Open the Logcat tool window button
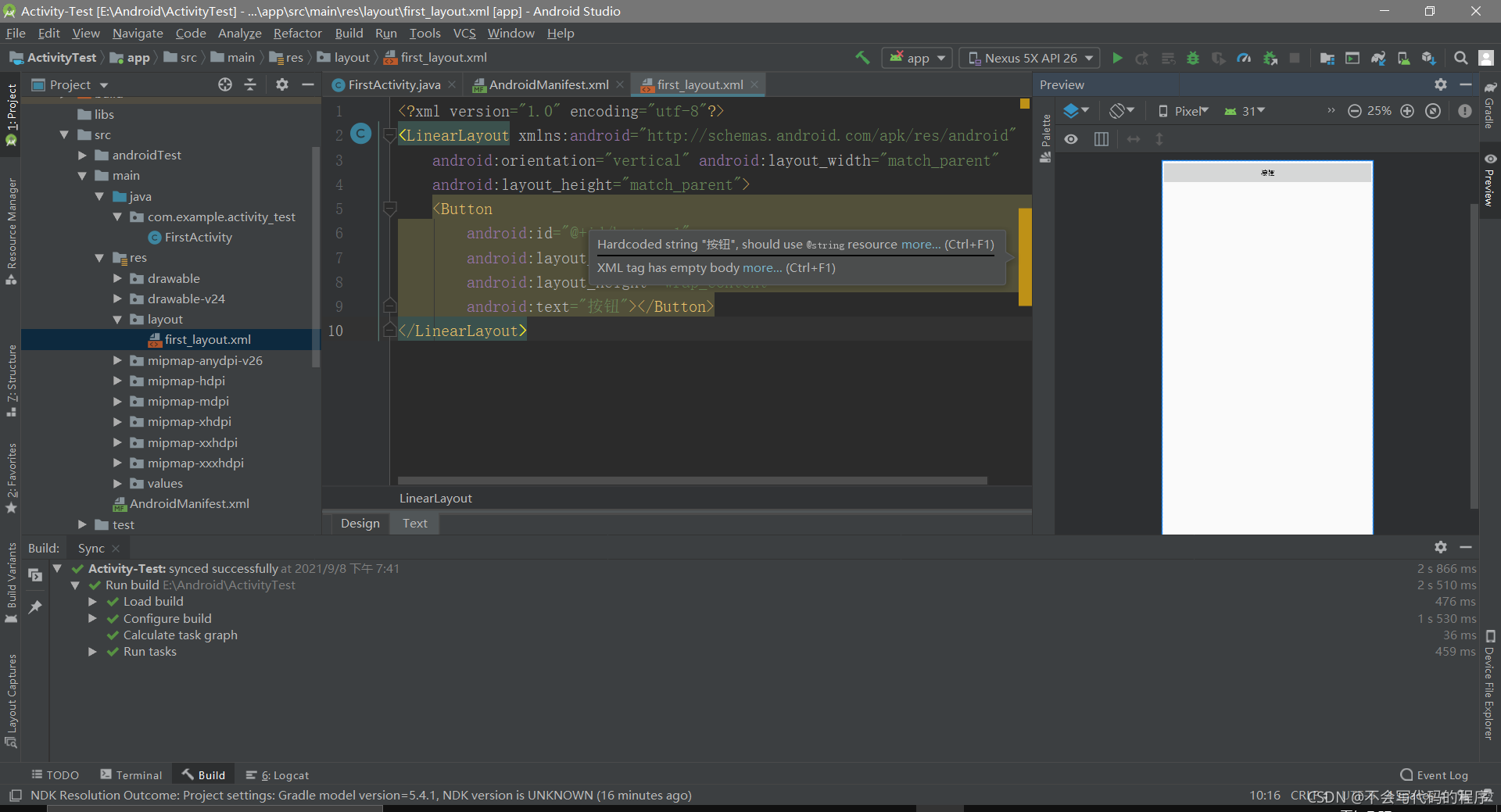 (x=278, y=775)
